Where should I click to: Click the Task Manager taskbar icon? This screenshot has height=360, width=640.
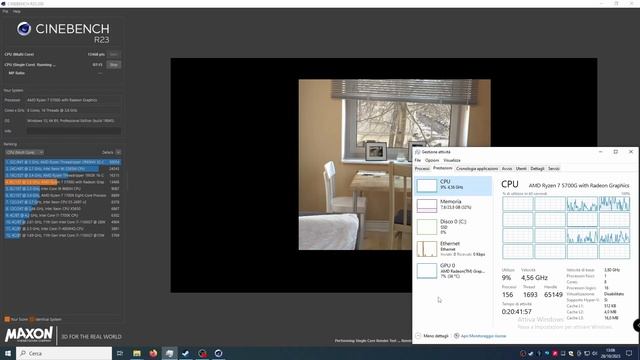click(169, 353)
